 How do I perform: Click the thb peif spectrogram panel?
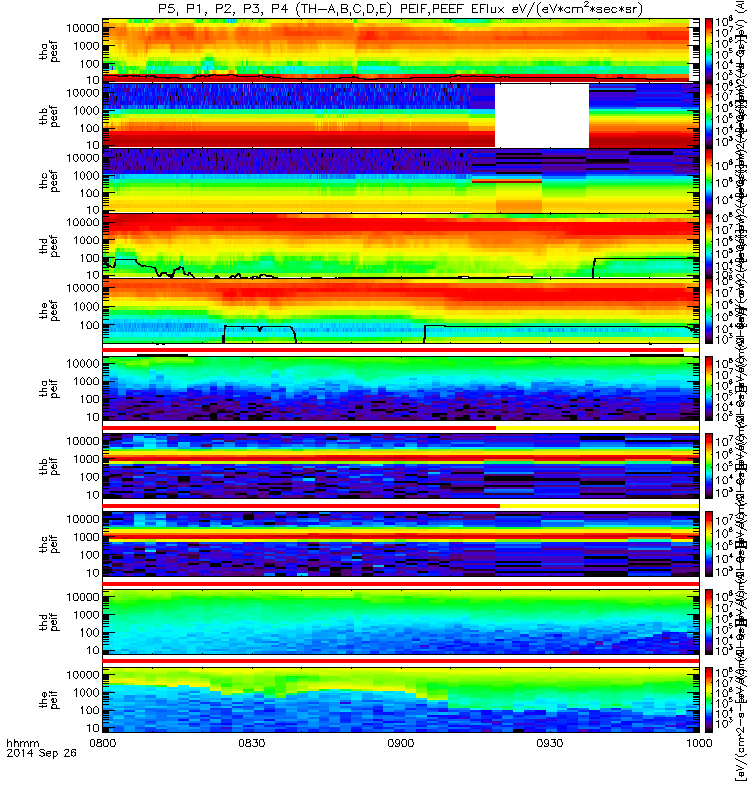coord(401,466)
